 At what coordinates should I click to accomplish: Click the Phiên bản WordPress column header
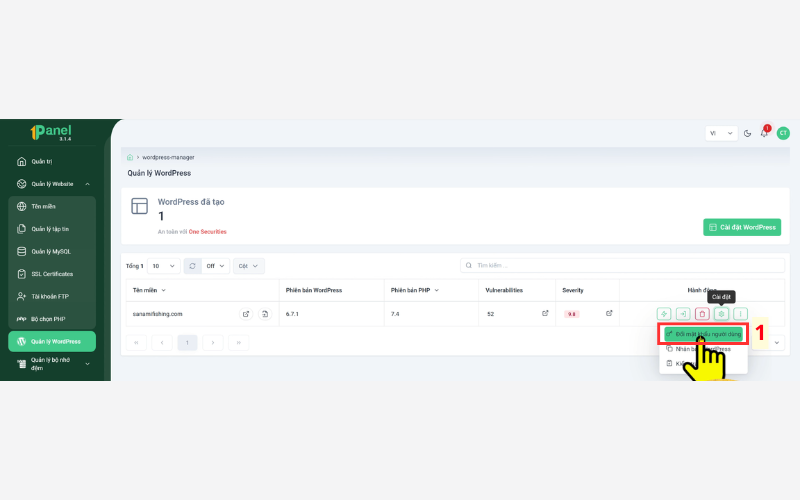[x=314, y=290]
